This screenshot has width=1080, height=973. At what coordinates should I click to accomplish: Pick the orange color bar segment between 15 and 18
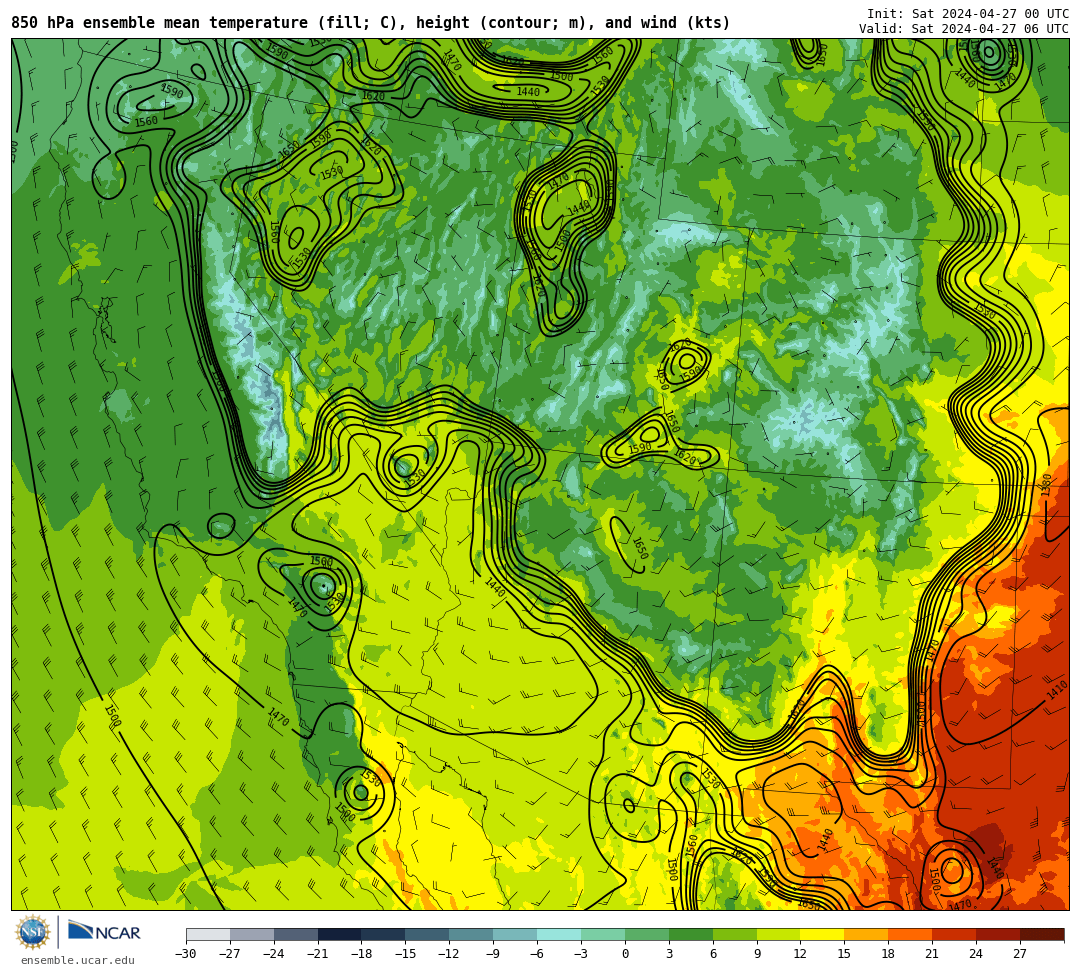866,934
